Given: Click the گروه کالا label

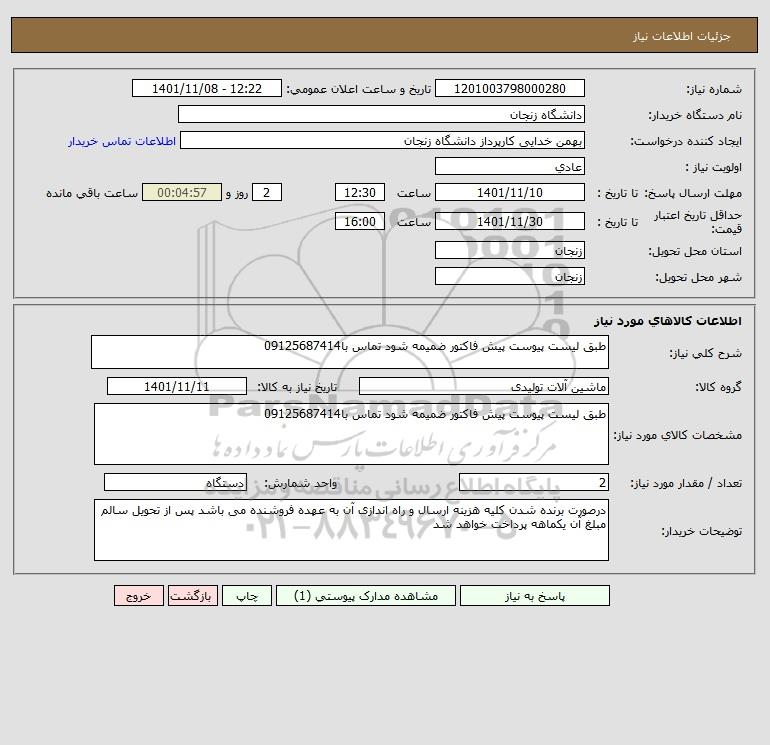Looking at the screenshot, I should click(718, 387).
